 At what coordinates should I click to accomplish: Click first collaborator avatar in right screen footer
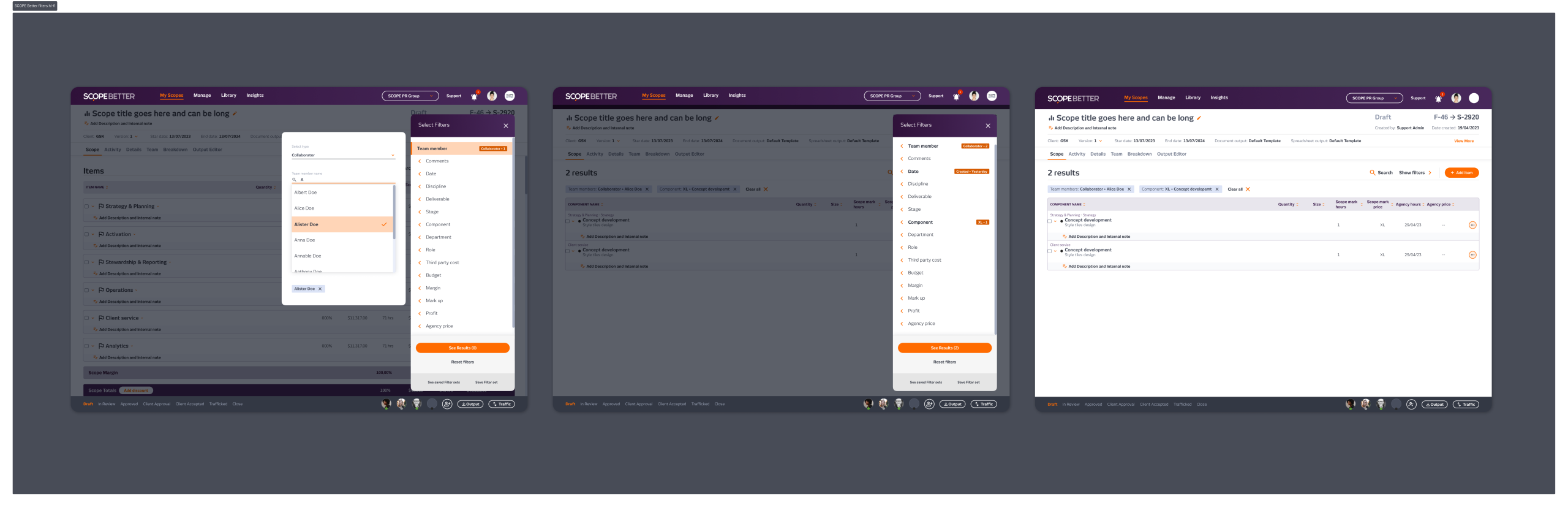coord(1350,405)
